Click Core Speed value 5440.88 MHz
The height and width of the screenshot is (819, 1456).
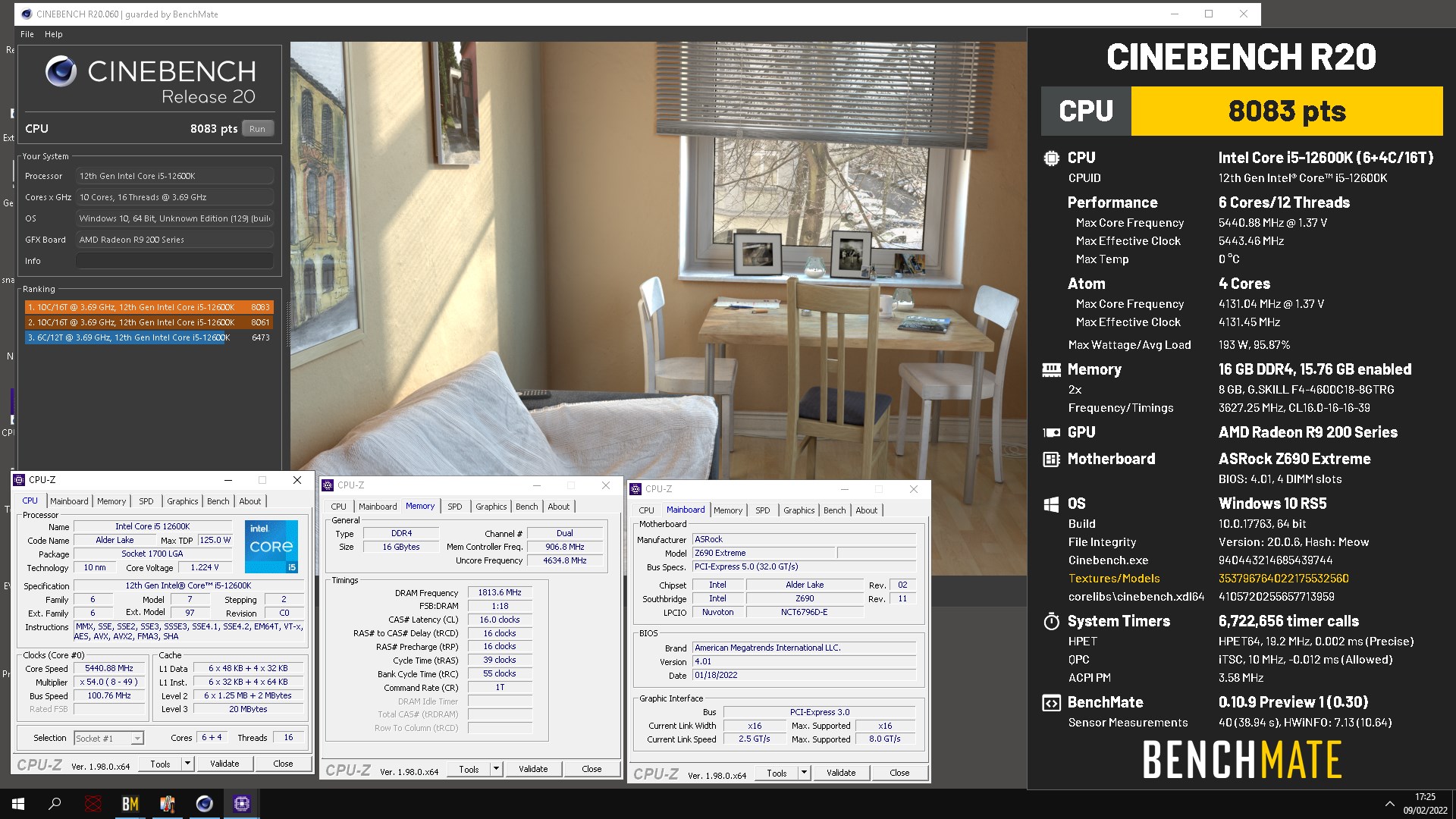point(109,668)
